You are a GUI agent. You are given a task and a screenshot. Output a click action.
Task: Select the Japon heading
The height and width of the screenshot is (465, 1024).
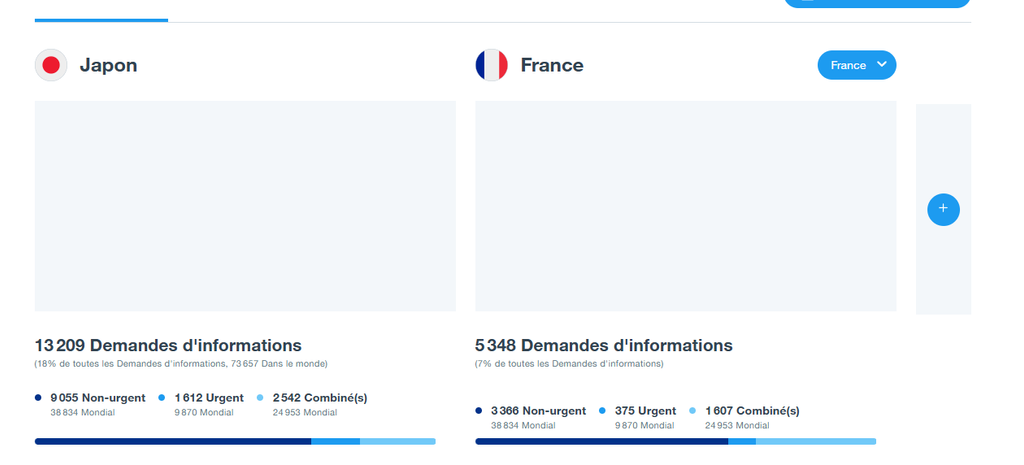click(108, 65)
